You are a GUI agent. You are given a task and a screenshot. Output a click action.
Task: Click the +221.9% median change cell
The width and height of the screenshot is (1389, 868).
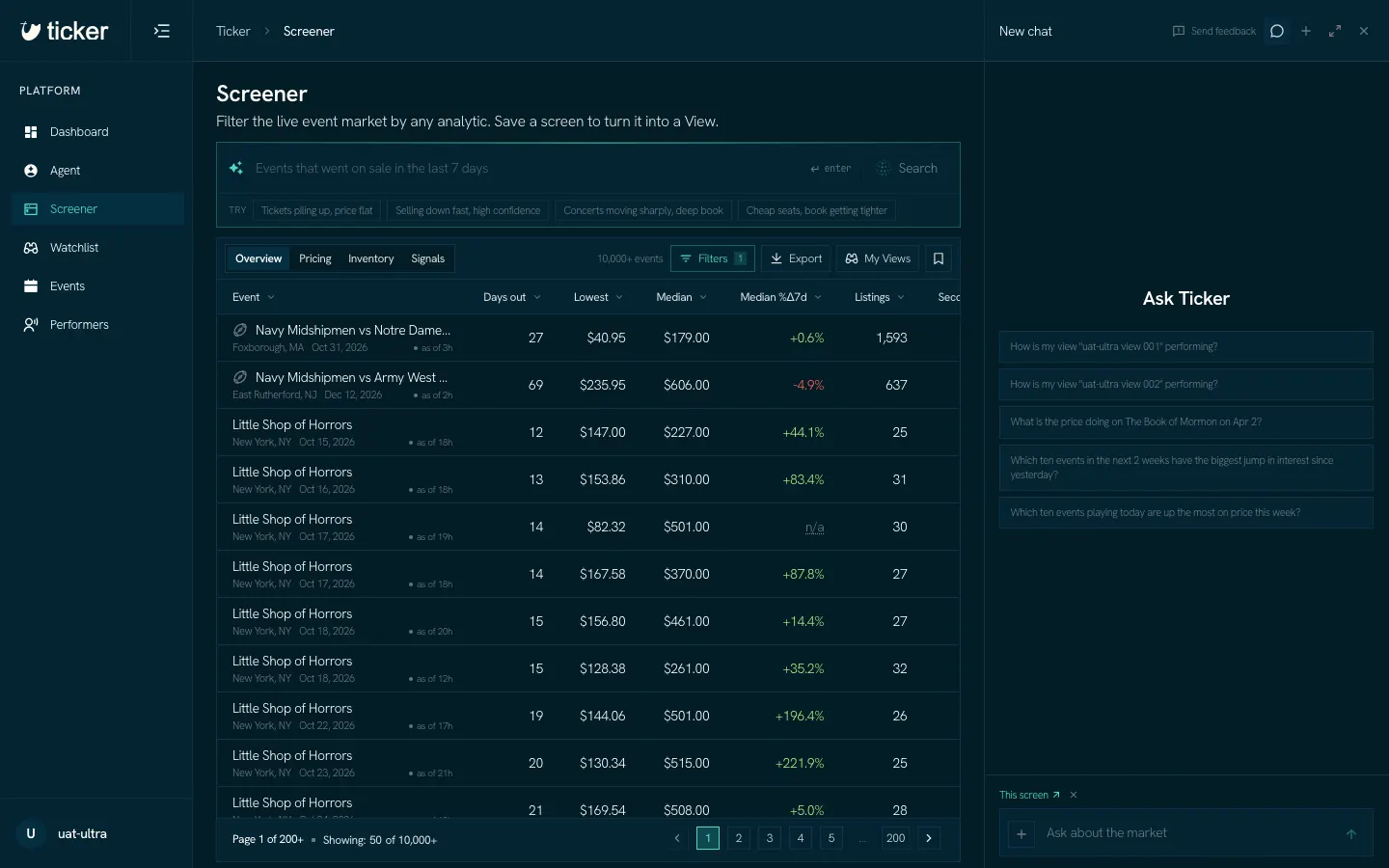800,763
